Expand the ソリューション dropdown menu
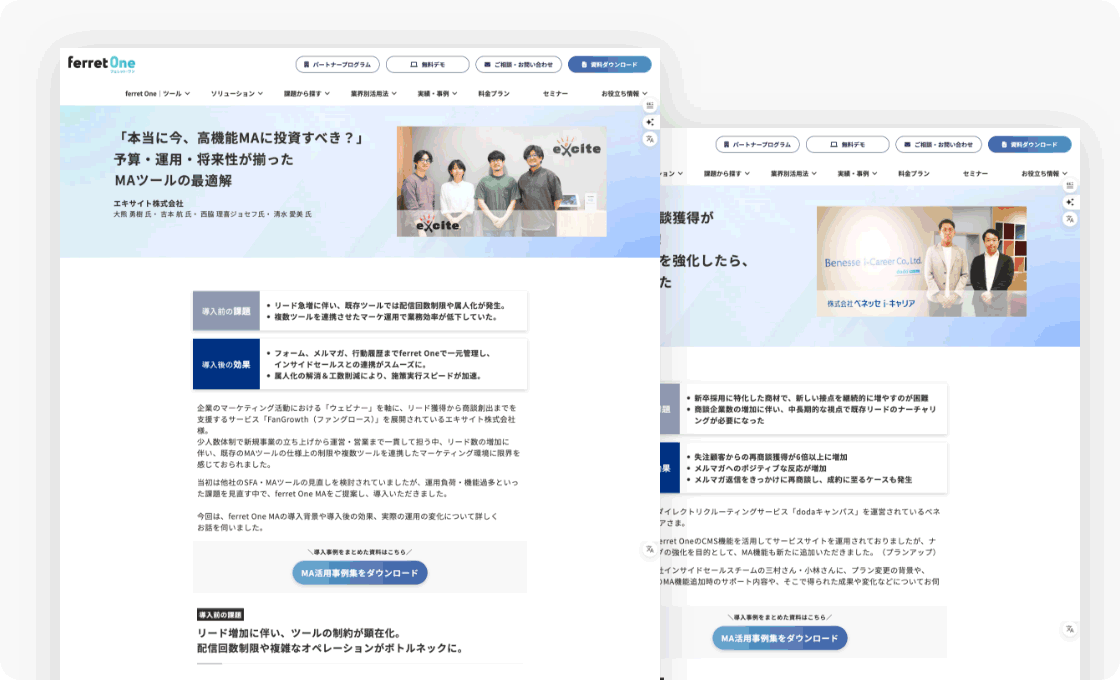 click(236, 93)
